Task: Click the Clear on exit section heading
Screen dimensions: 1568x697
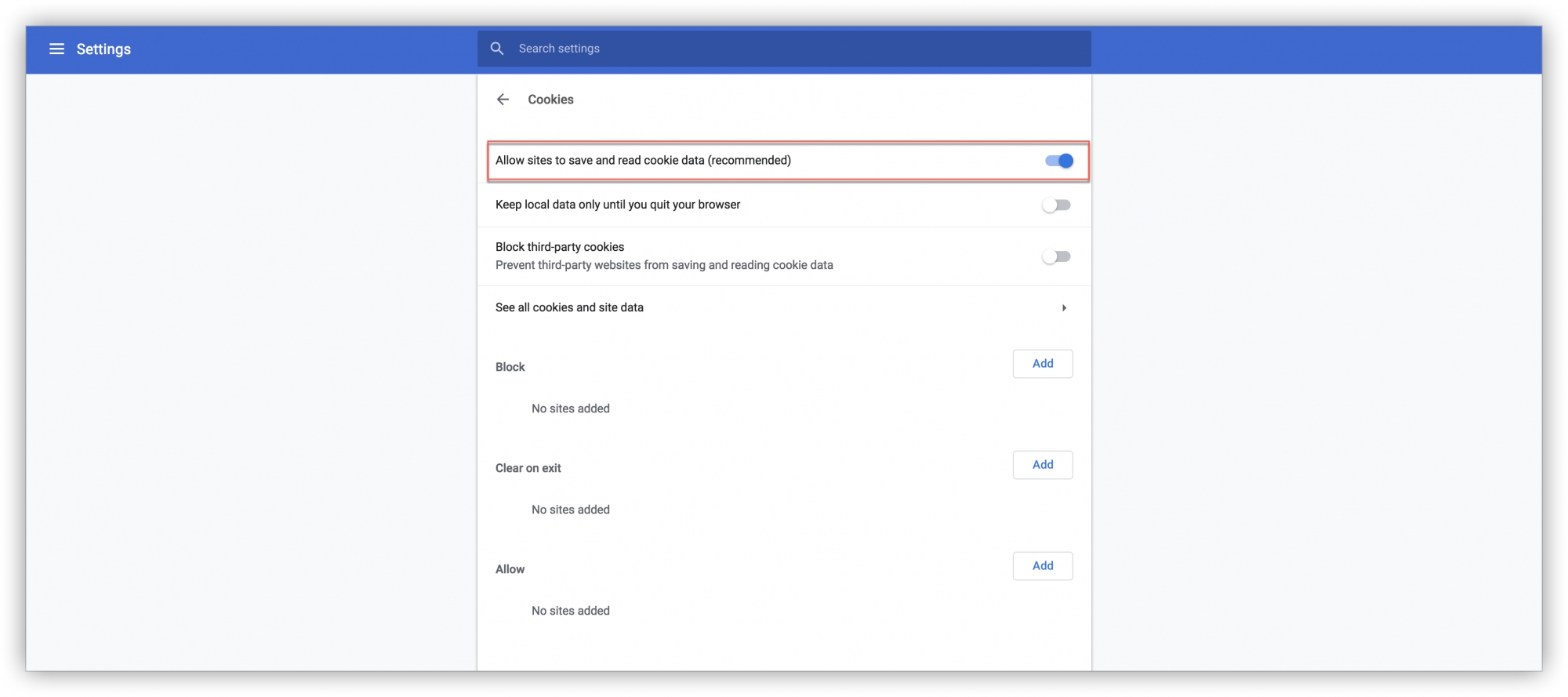Action: point(528,468)
